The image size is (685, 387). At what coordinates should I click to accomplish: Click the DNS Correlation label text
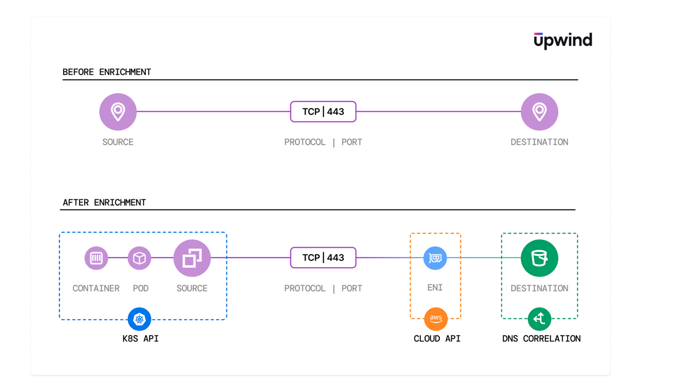click(541, 339)
